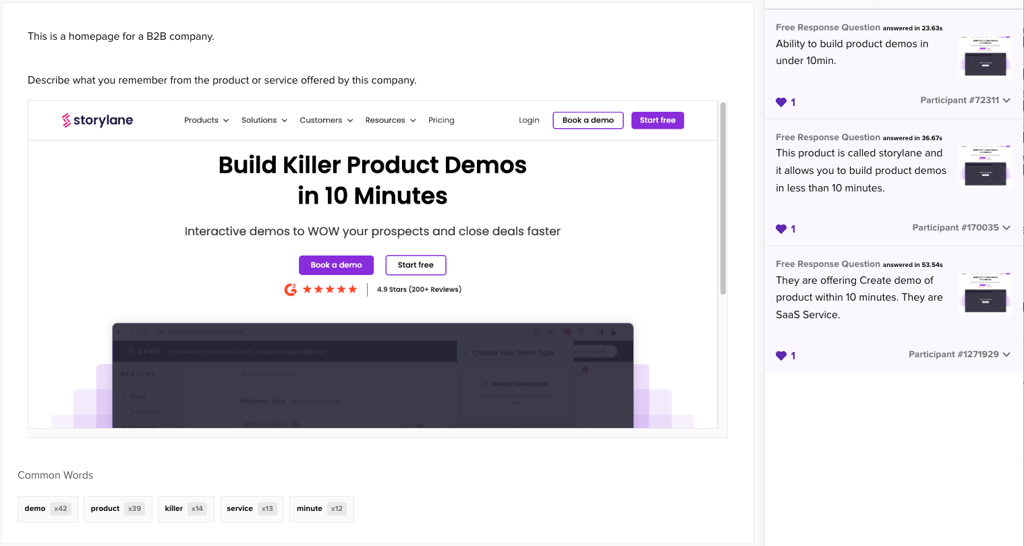Click the outlined Start free hero button
Screen dimensions: 1024x546
click(x=415, y=265)
